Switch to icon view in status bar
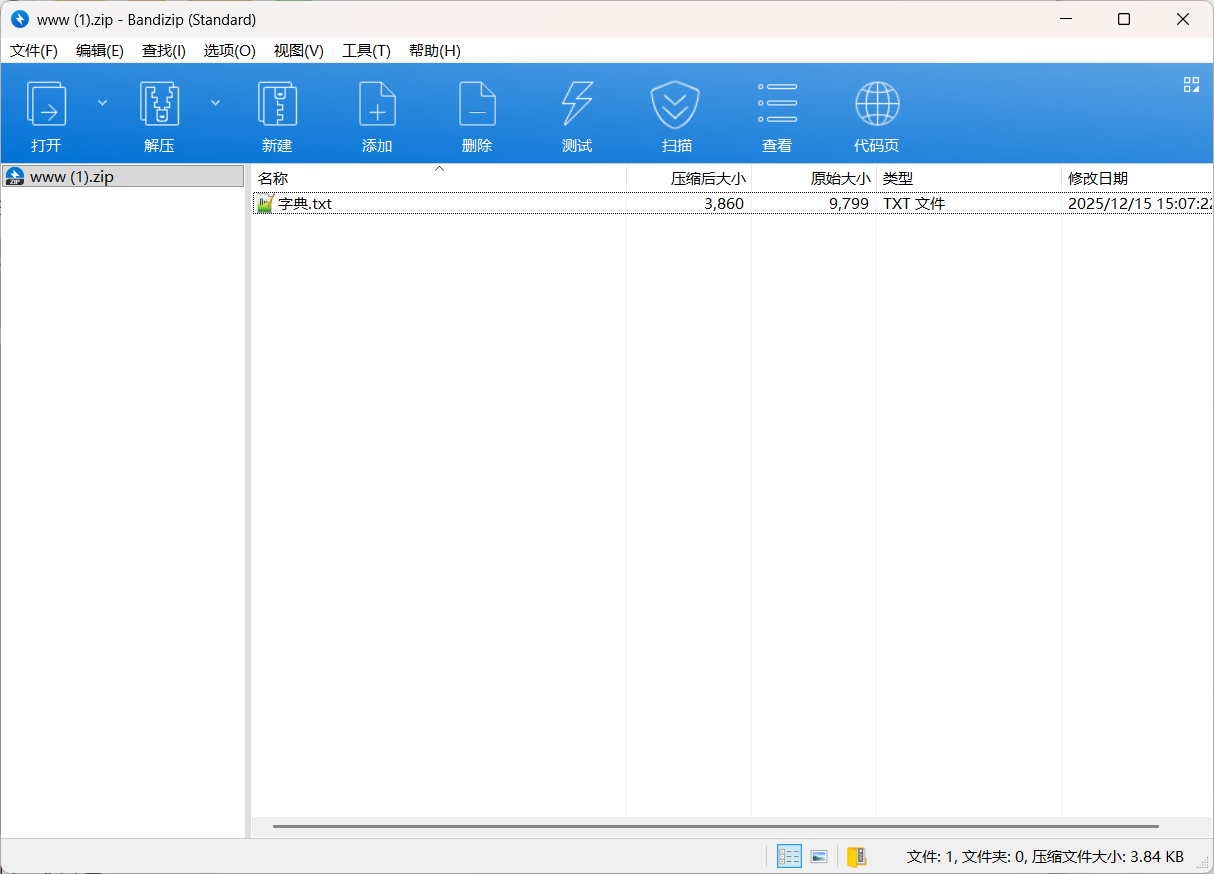 click(x=819, y=856)
